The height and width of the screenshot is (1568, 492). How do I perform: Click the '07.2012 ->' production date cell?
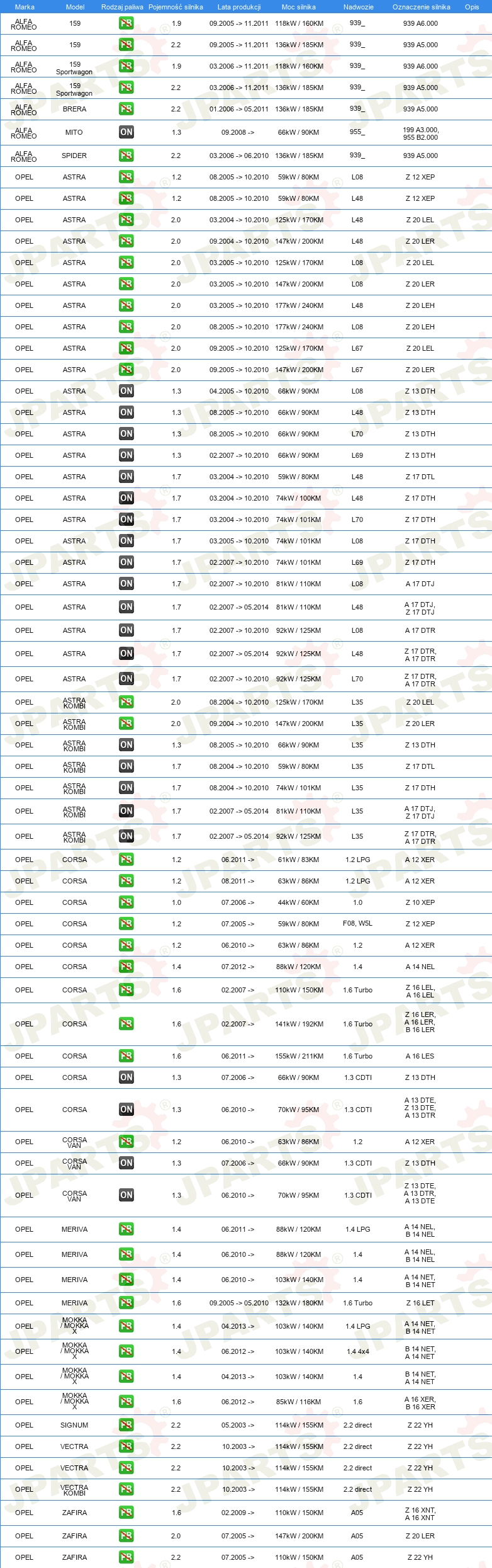tap(238, 967)
